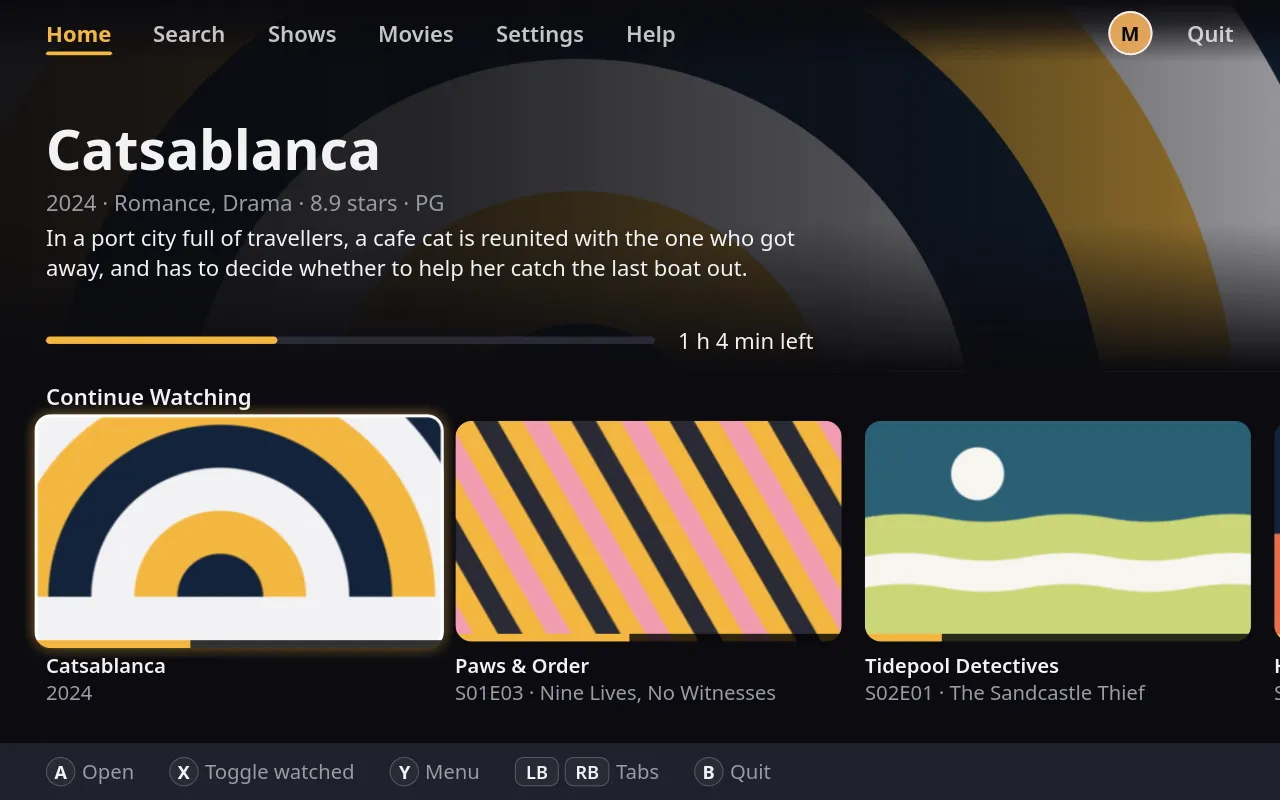Click the A button glyph for Open
Viewport: 1280px width, 800px height.
pyautogui.click(x=61, y=772)
